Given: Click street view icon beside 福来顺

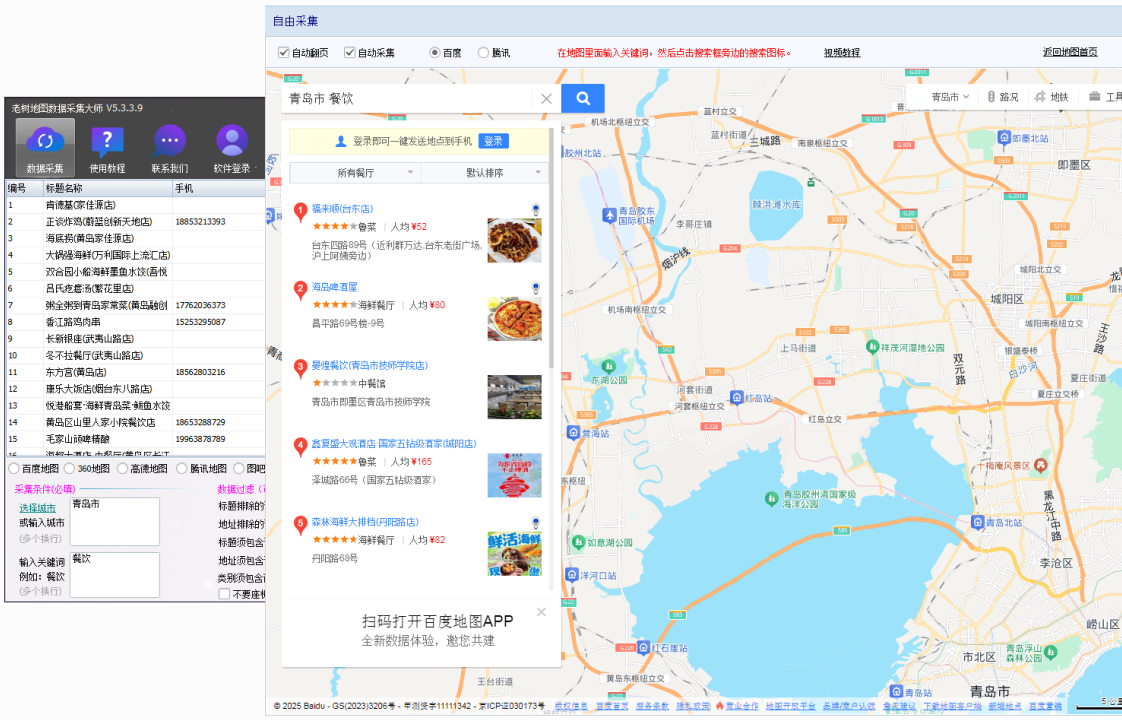Looking at the screenshot, I should (535, 210).
